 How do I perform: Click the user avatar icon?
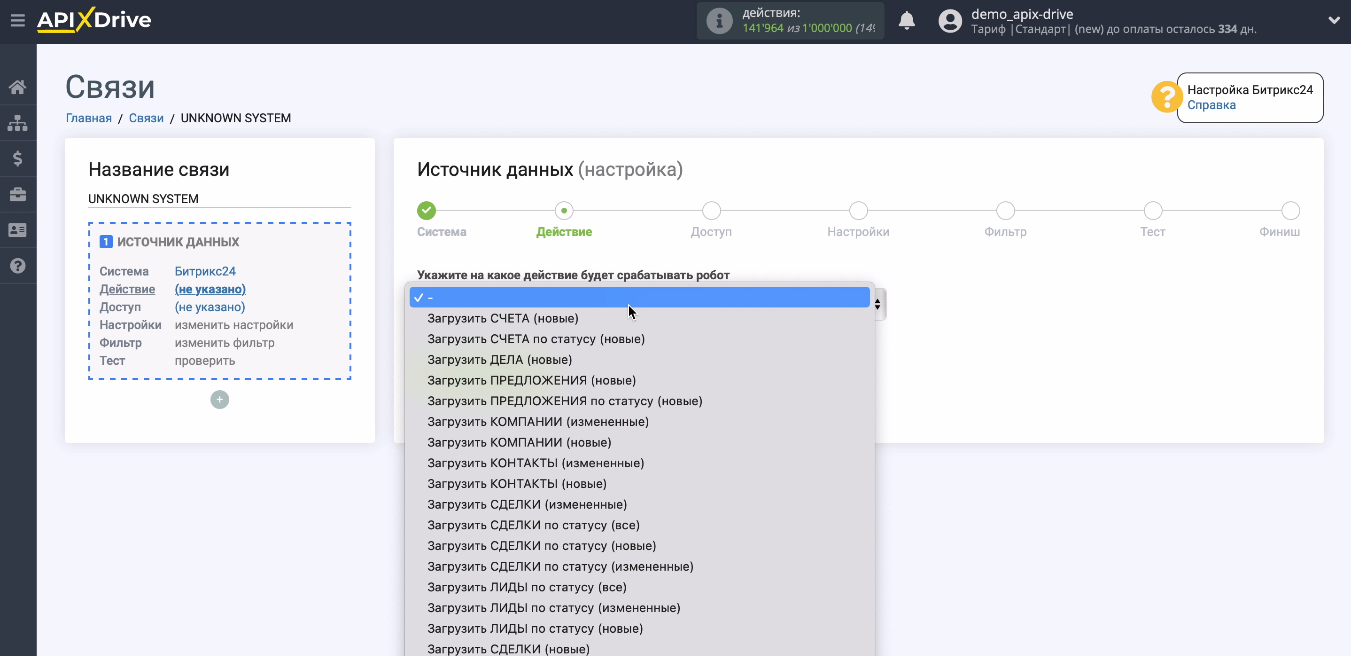click(x=951, y=21)
